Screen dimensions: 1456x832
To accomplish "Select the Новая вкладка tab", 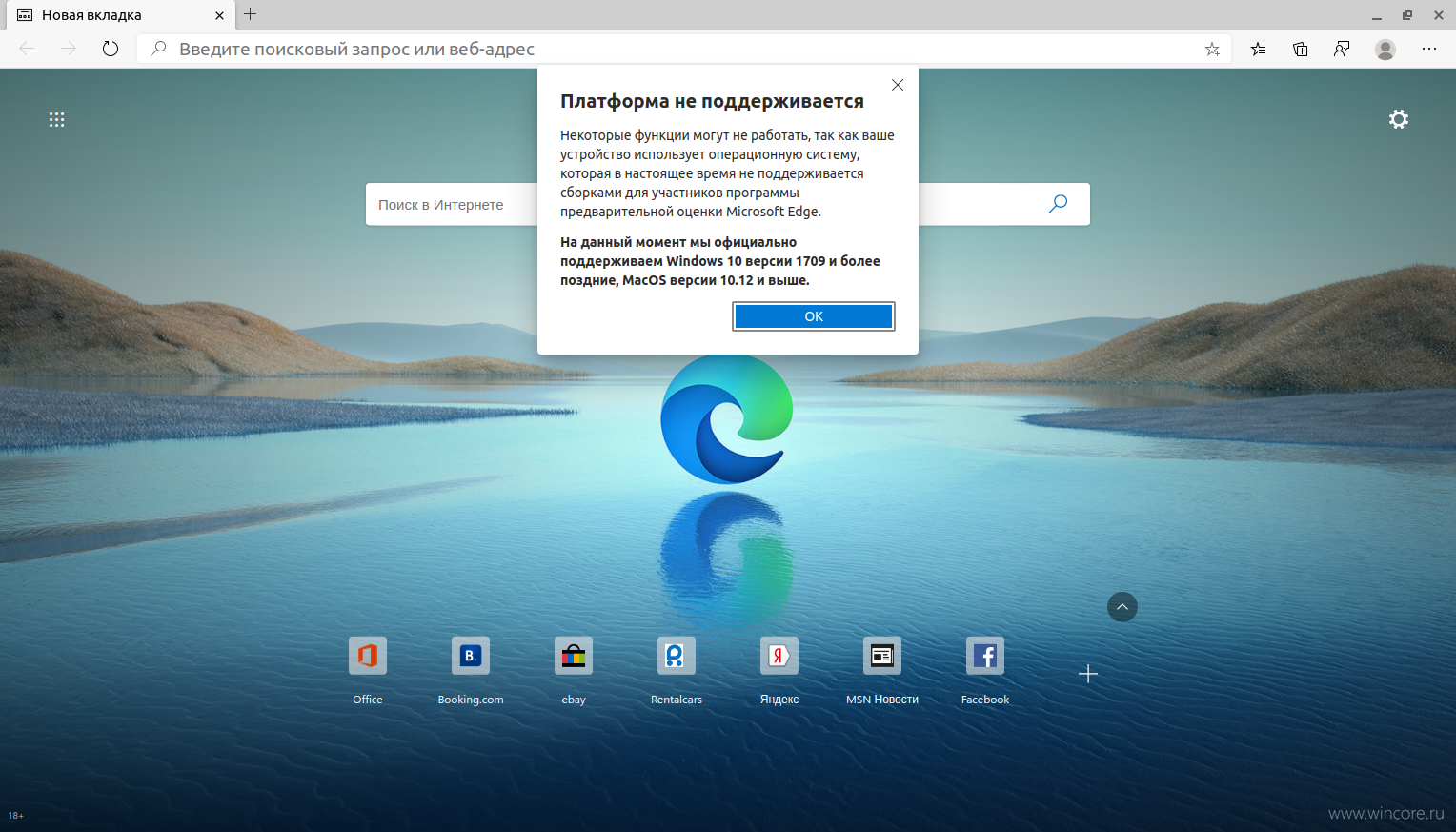I will click(x=120, y=15).
